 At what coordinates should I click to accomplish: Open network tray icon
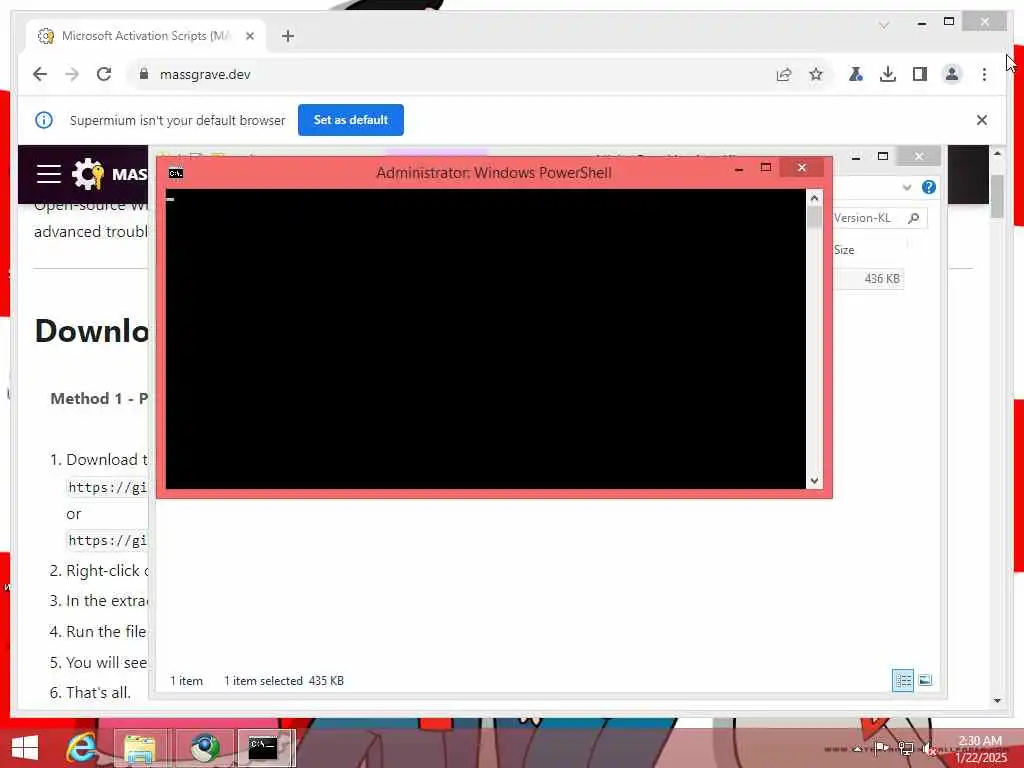tap(906, 748)
